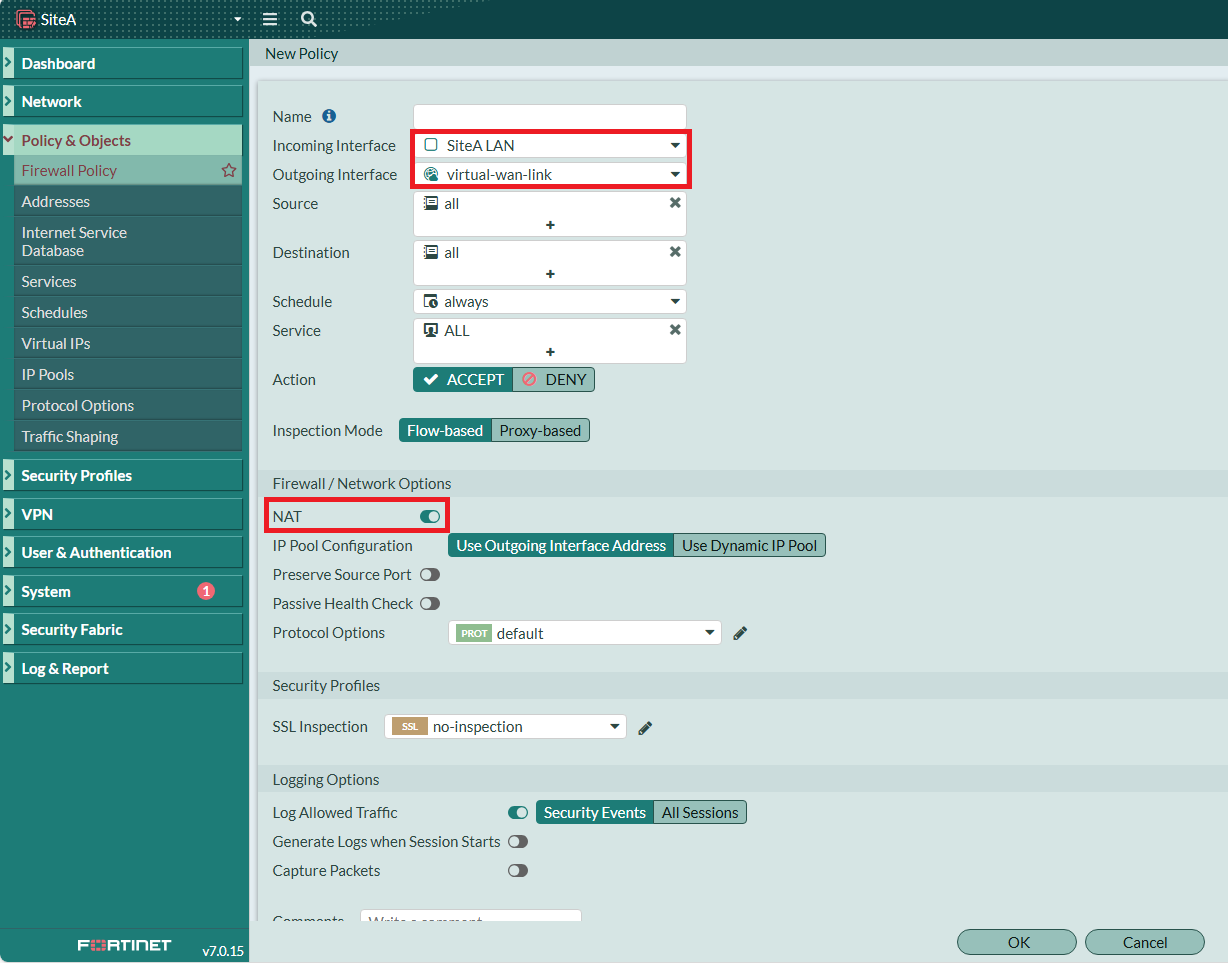Select Flow-based inspection mode
This screenshot has width=1228, height=963.
pyautogui.click(x=445, y=431)
